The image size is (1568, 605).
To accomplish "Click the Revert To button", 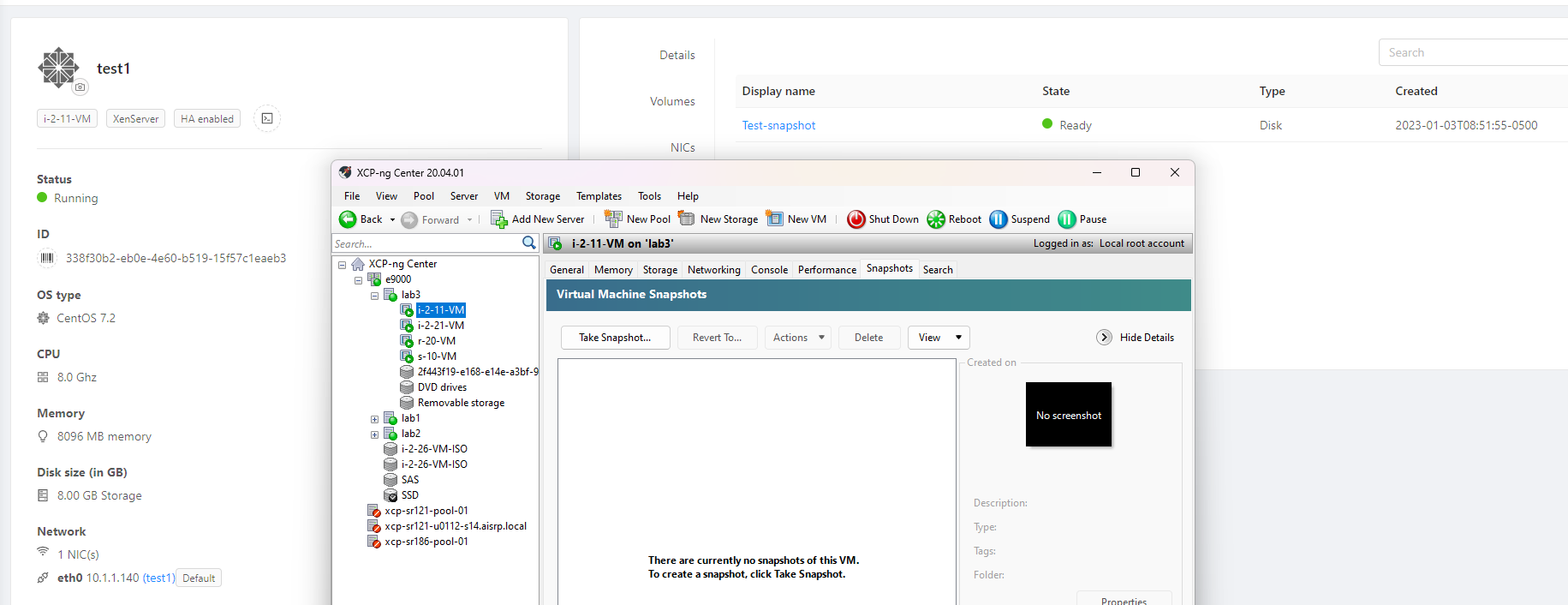I will [x=718, y=338].
